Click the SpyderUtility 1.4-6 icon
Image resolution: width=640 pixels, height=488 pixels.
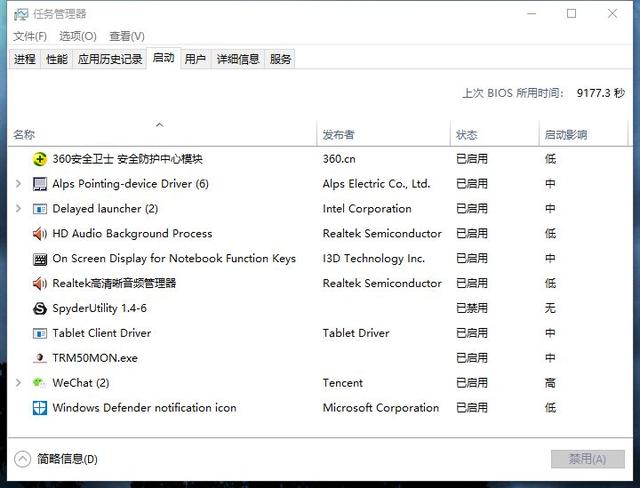click(40, 308)
